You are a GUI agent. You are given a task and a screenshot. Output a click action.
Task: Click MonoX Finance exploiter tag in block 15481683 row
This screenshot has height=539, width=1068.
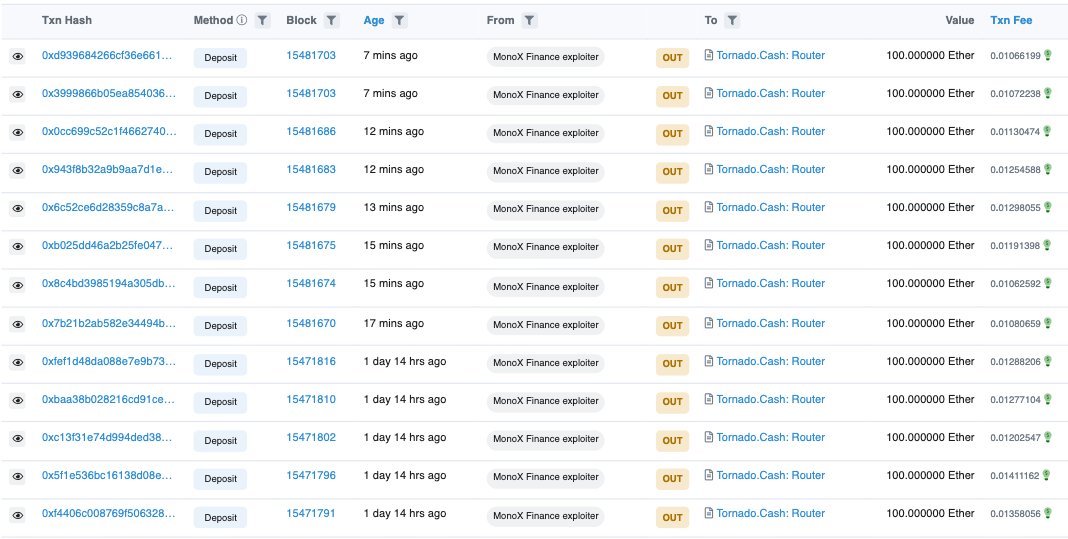tap(546, 170)
